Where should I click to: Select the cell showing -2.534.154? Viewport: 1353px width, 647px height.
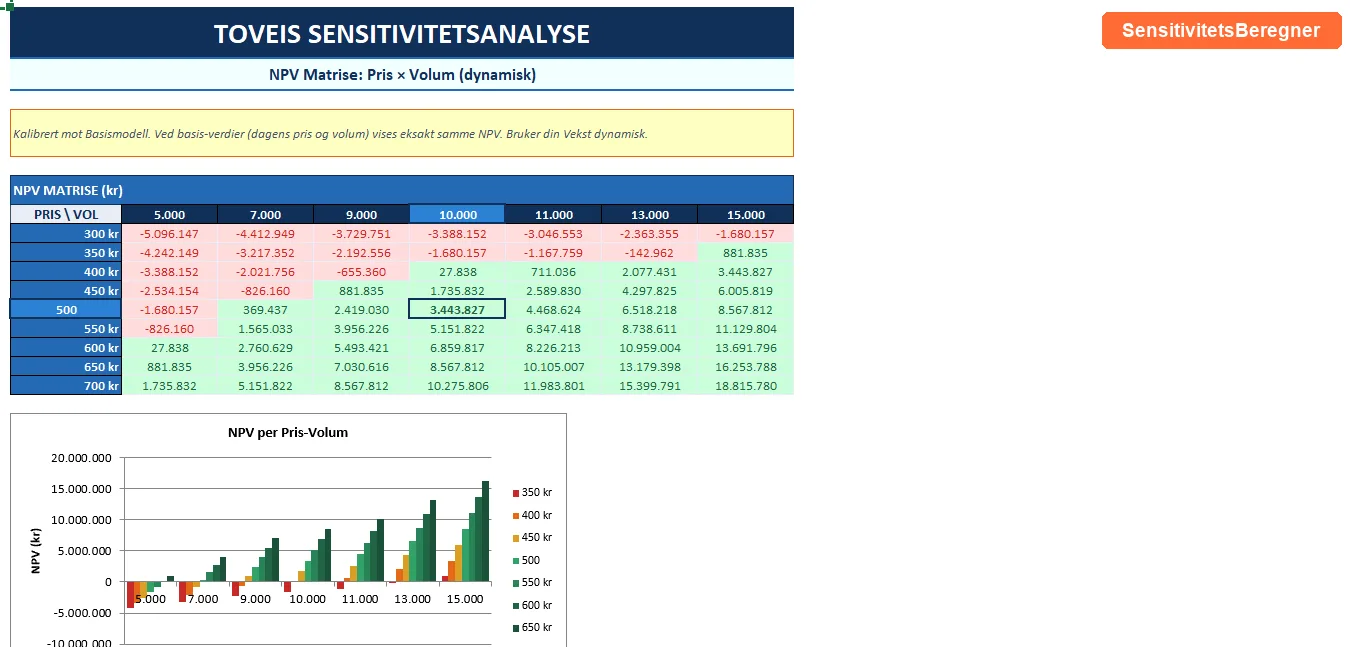click(x=170, y=291)
